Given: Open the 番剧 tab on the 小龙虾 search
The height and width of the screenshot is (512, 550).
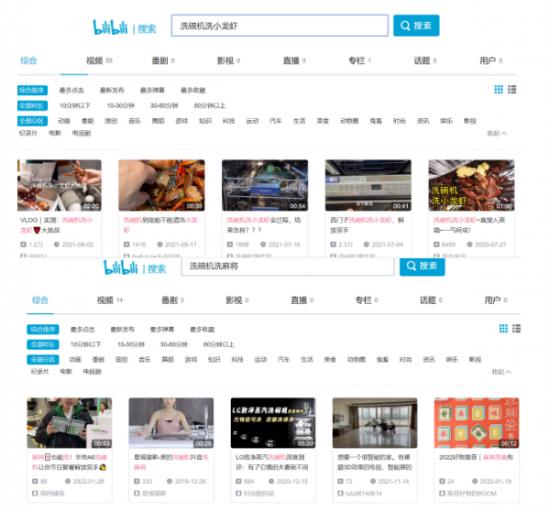Looking at the screenshot, I should tap(163, 60).
